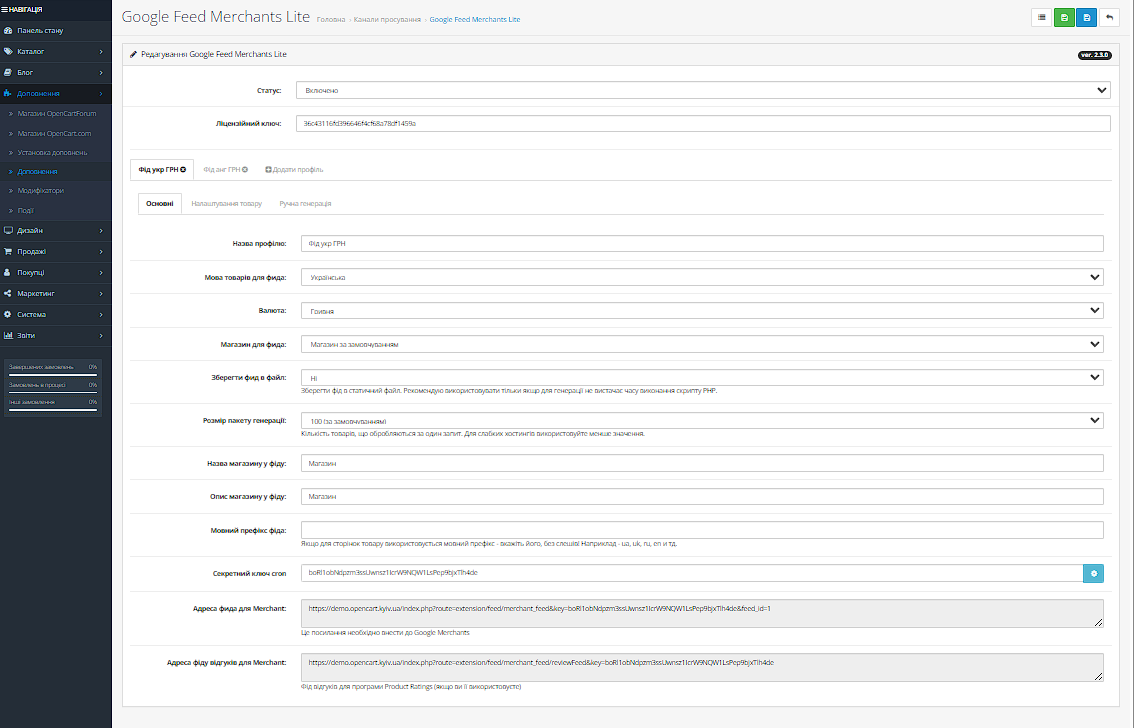Go to Канали просування breadcrumb
1134x728 pixels.
[x=387, y=20]
